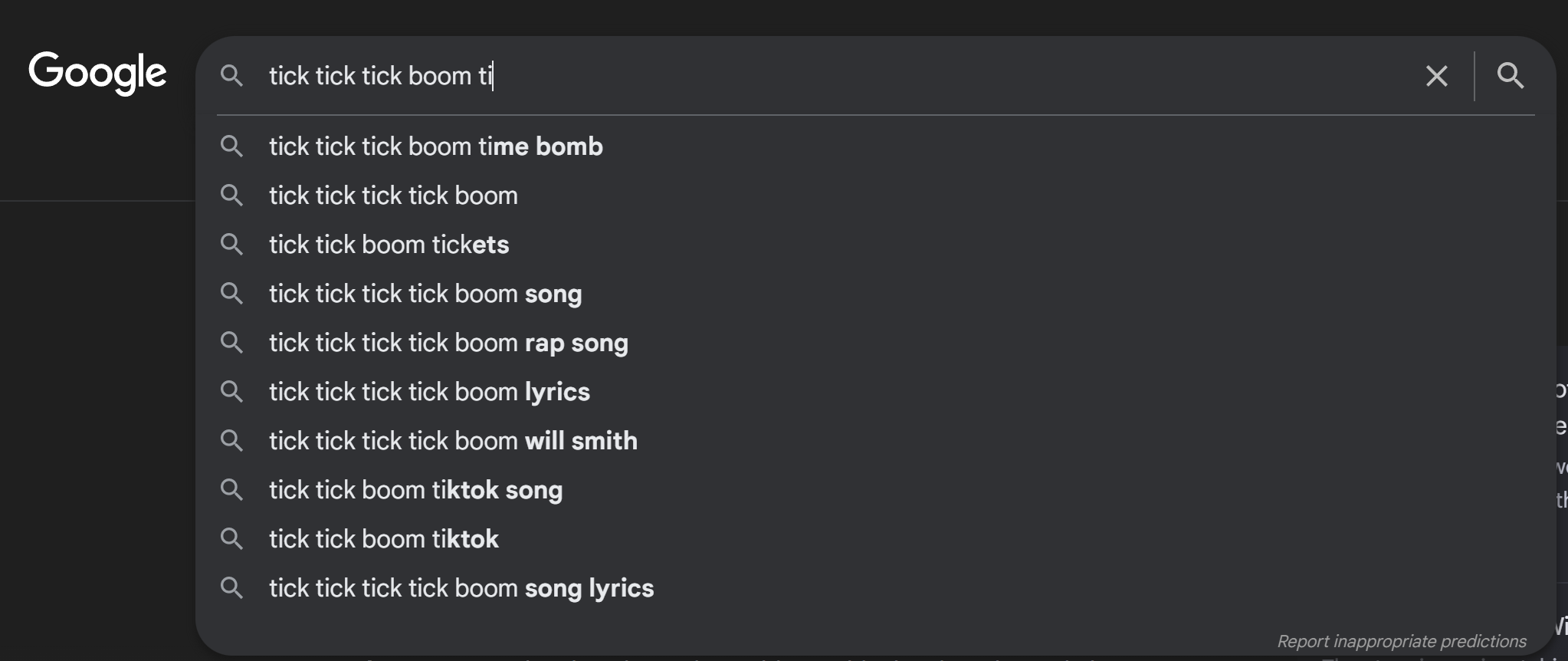Pick 'tick tick boom tickets' suggestion
This screenshot has width=1568, height=661.
pyautogui.click(x=389, y=245)
